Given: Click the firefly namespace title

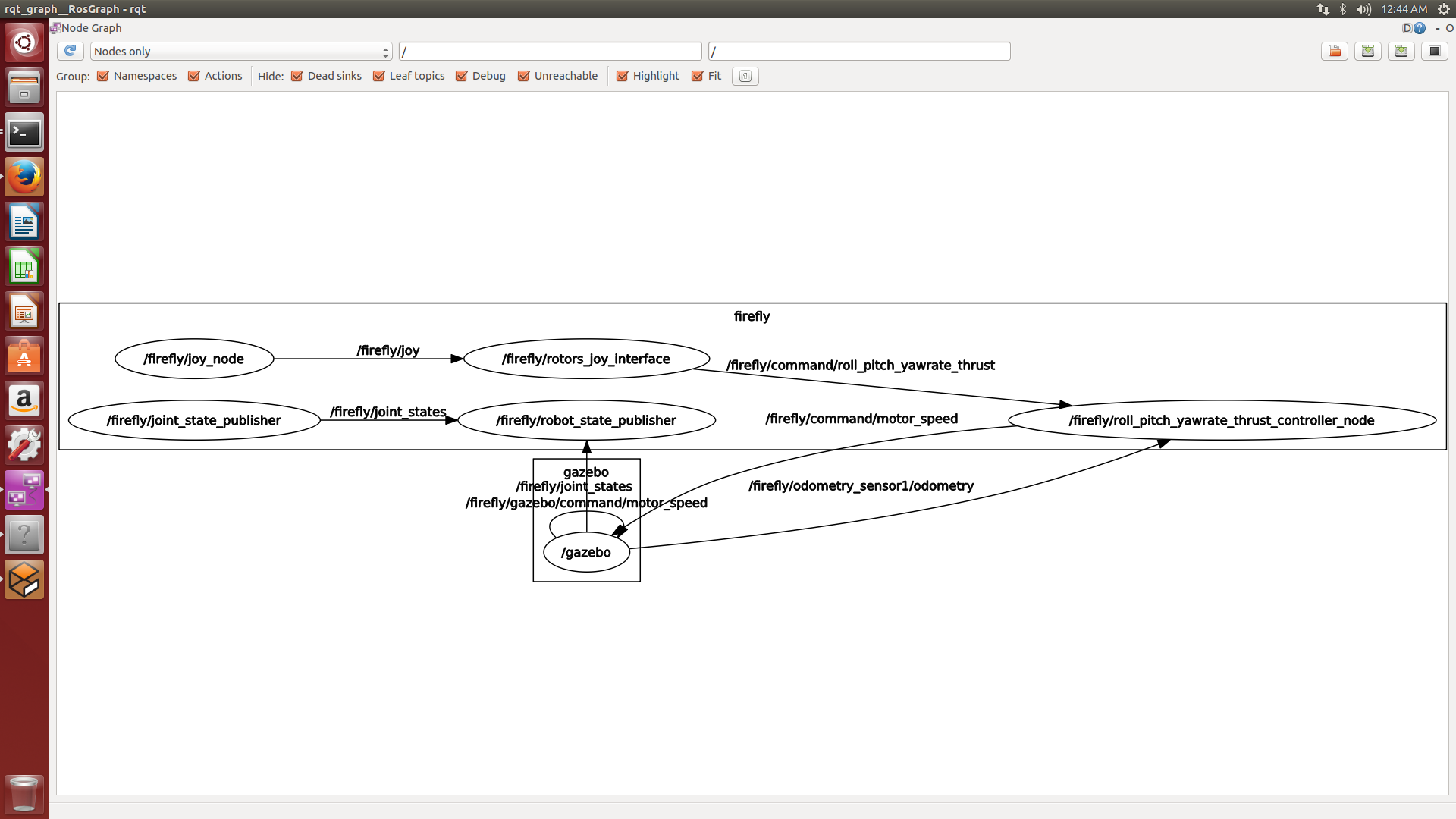Looking at the screenshot, I should (x=752, y=316).
